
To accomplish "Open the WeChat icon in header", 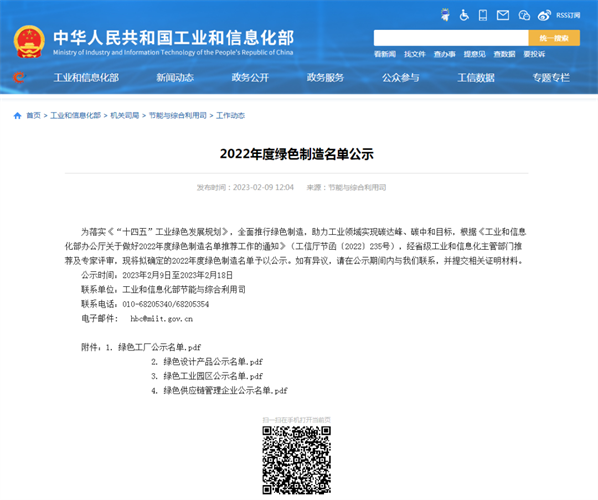I will (x=524, y=15).
